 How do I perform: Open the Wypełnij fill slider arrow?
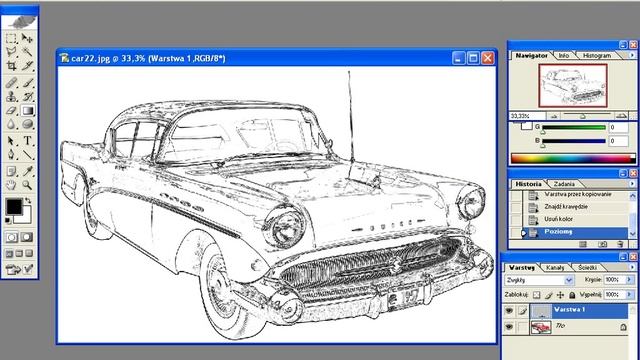(629, 294)
